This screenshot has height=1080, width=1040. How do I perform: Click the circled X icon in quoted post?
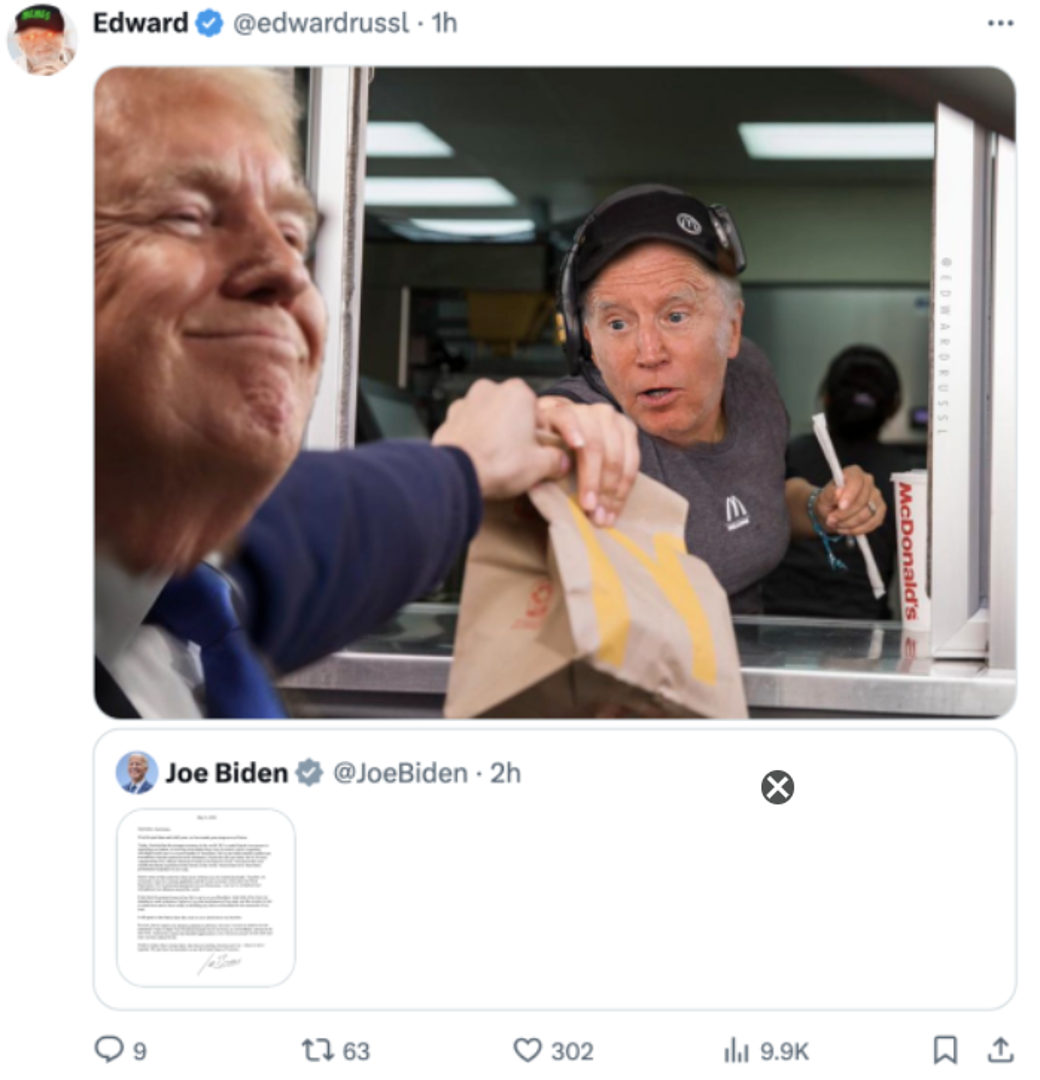tap(777, 788)
